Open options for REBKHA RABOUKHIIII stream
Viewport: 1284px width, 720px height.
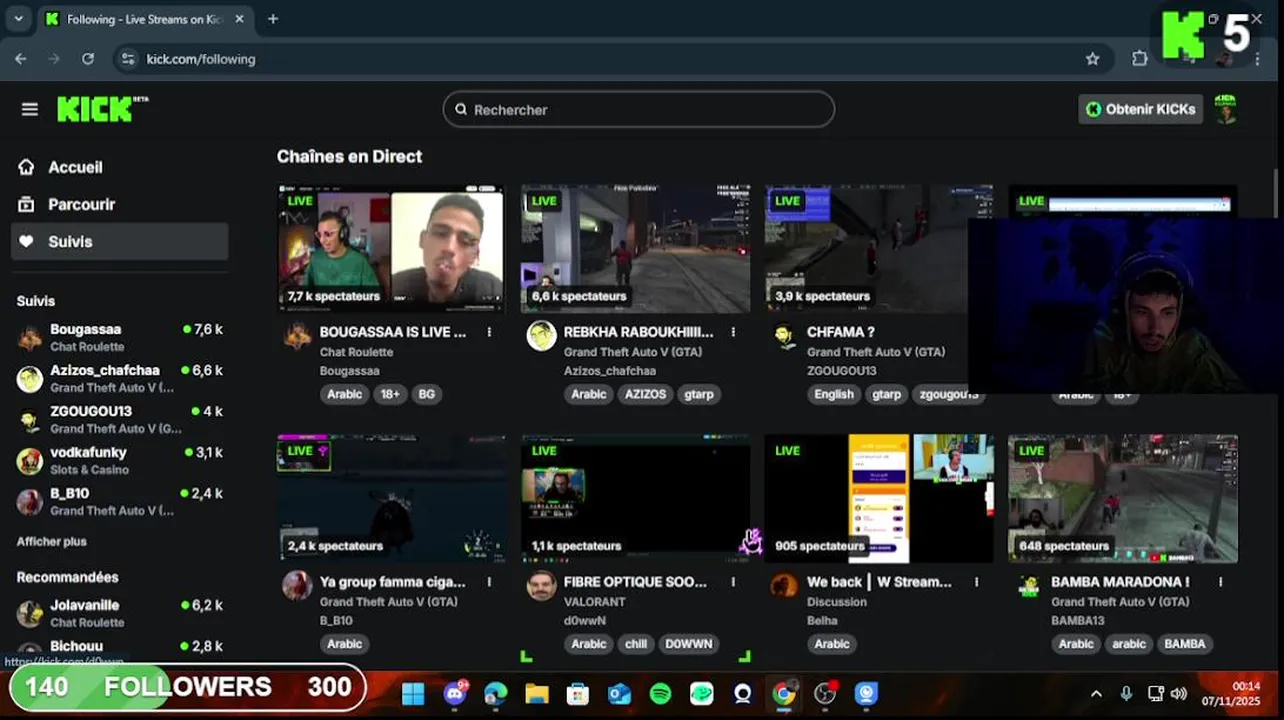click(733, 332)
